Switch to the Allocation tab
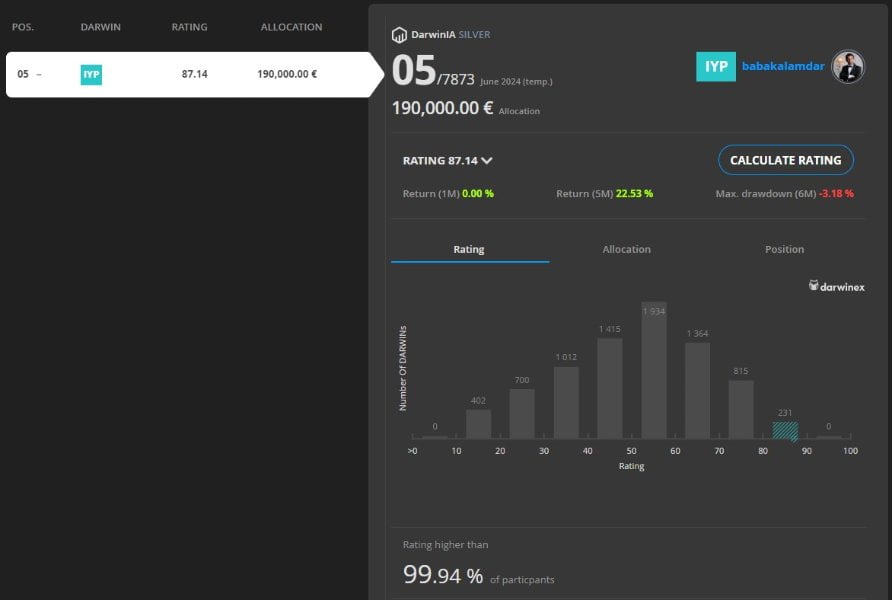The height and width of the screenshot is (600, 892). tap(626, 249)
